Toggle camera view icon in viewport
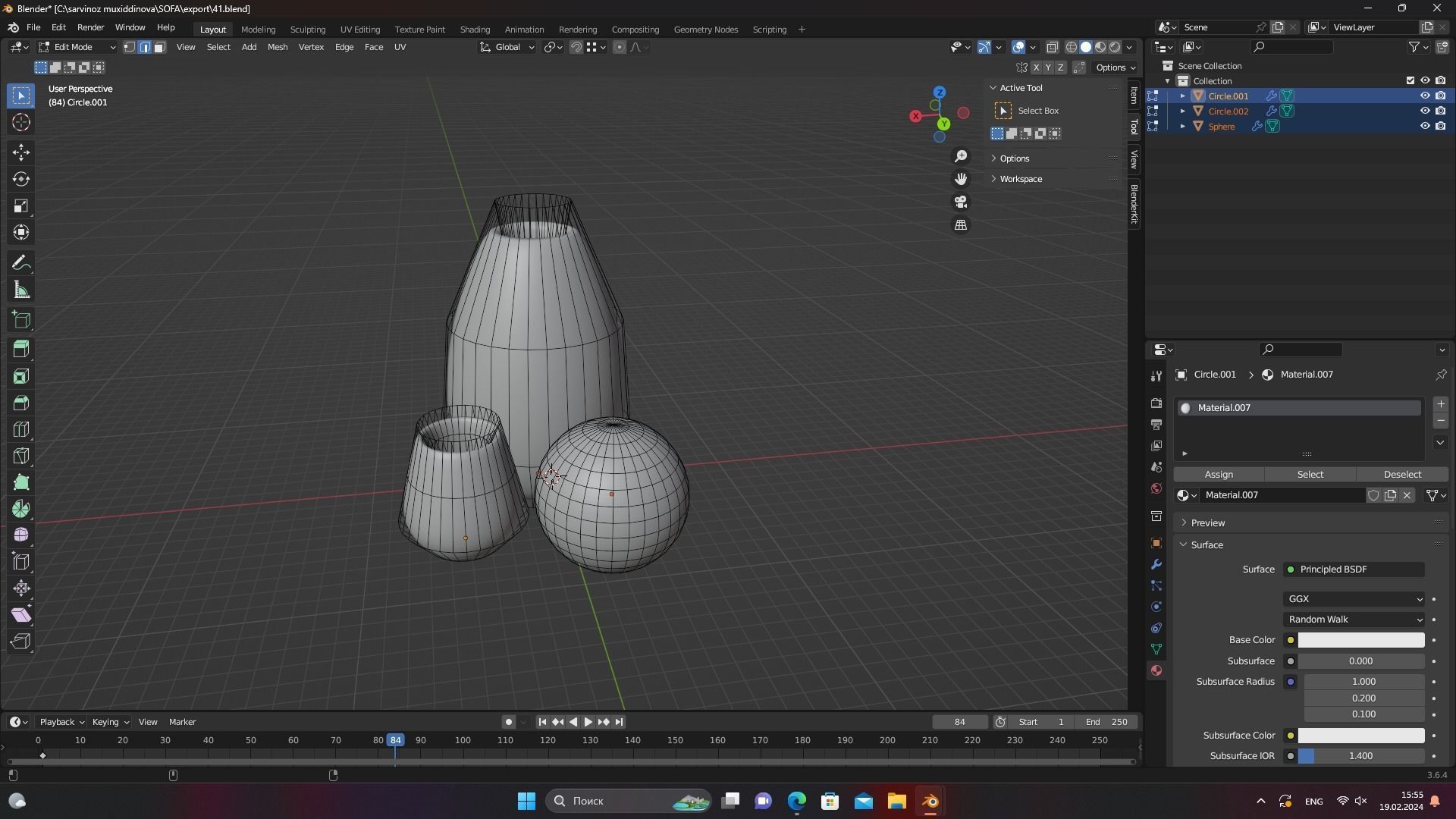The image size is (1456, 819). pyautogui.click(x=961, y=202)
